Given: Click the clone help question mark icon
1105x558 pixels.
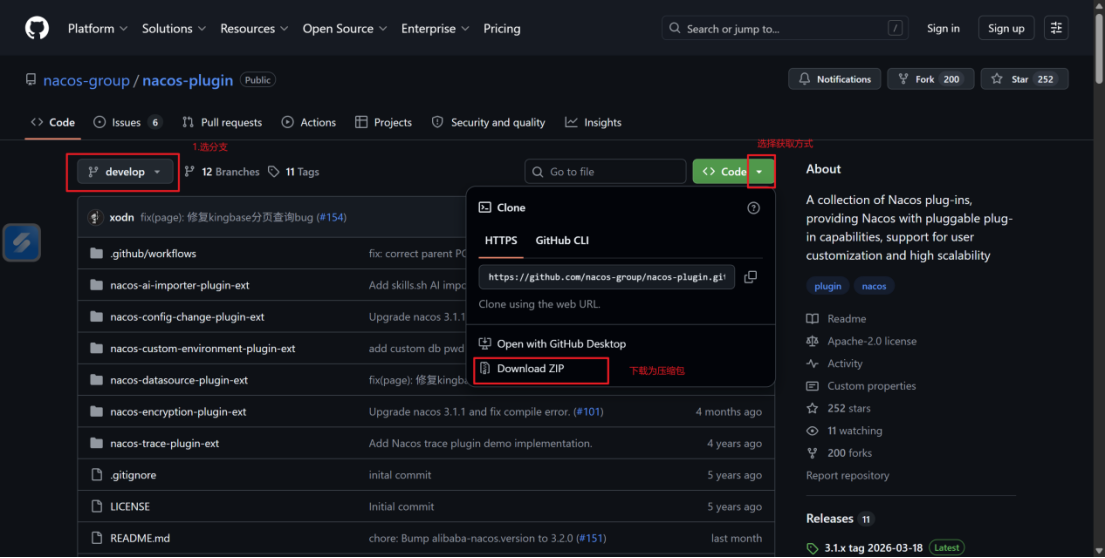Looking at the screenshot, I should click(753, 208).
